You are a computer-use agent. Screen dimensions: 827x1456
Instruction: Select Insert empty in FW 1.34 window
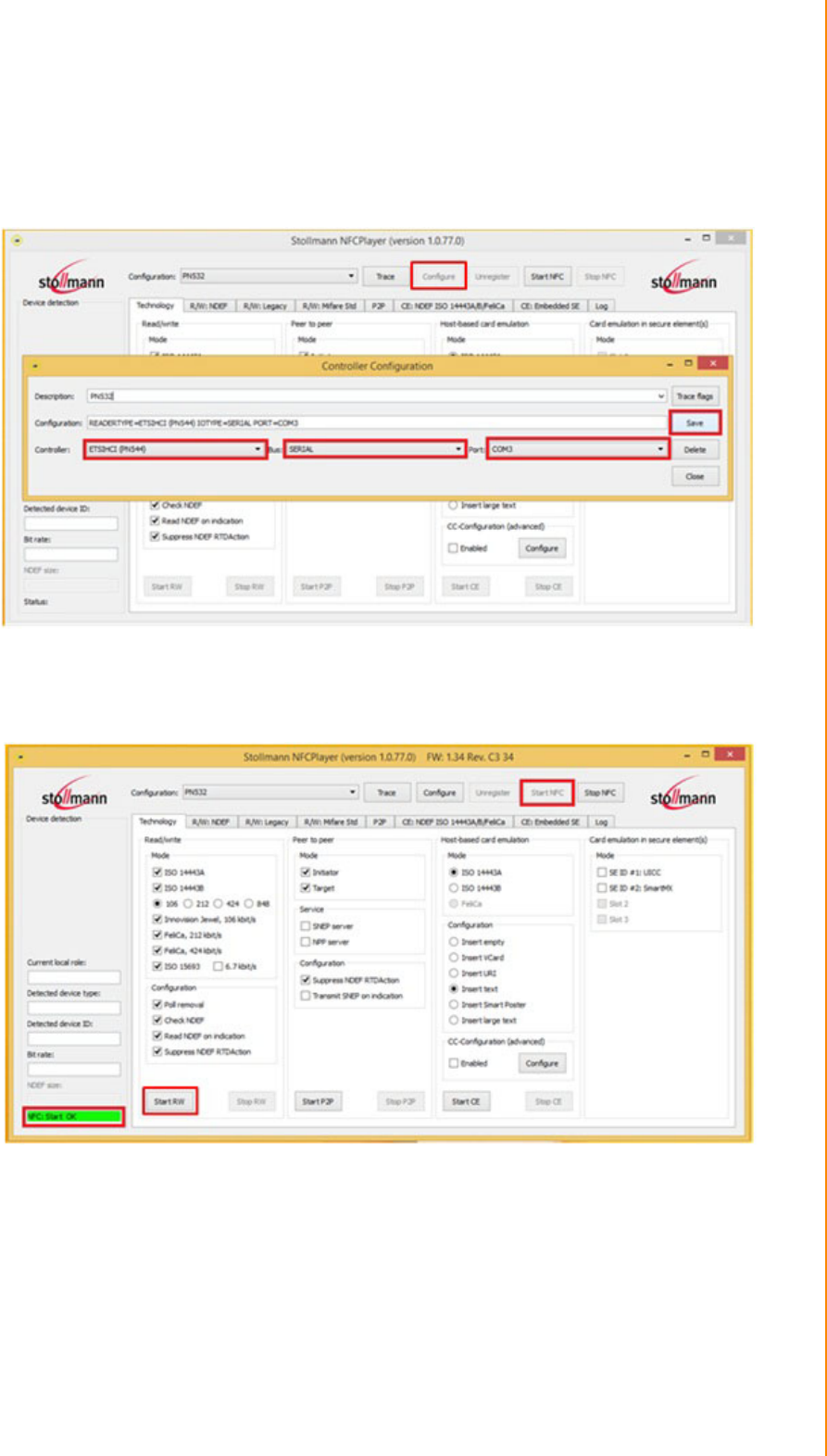click(454, 941)
